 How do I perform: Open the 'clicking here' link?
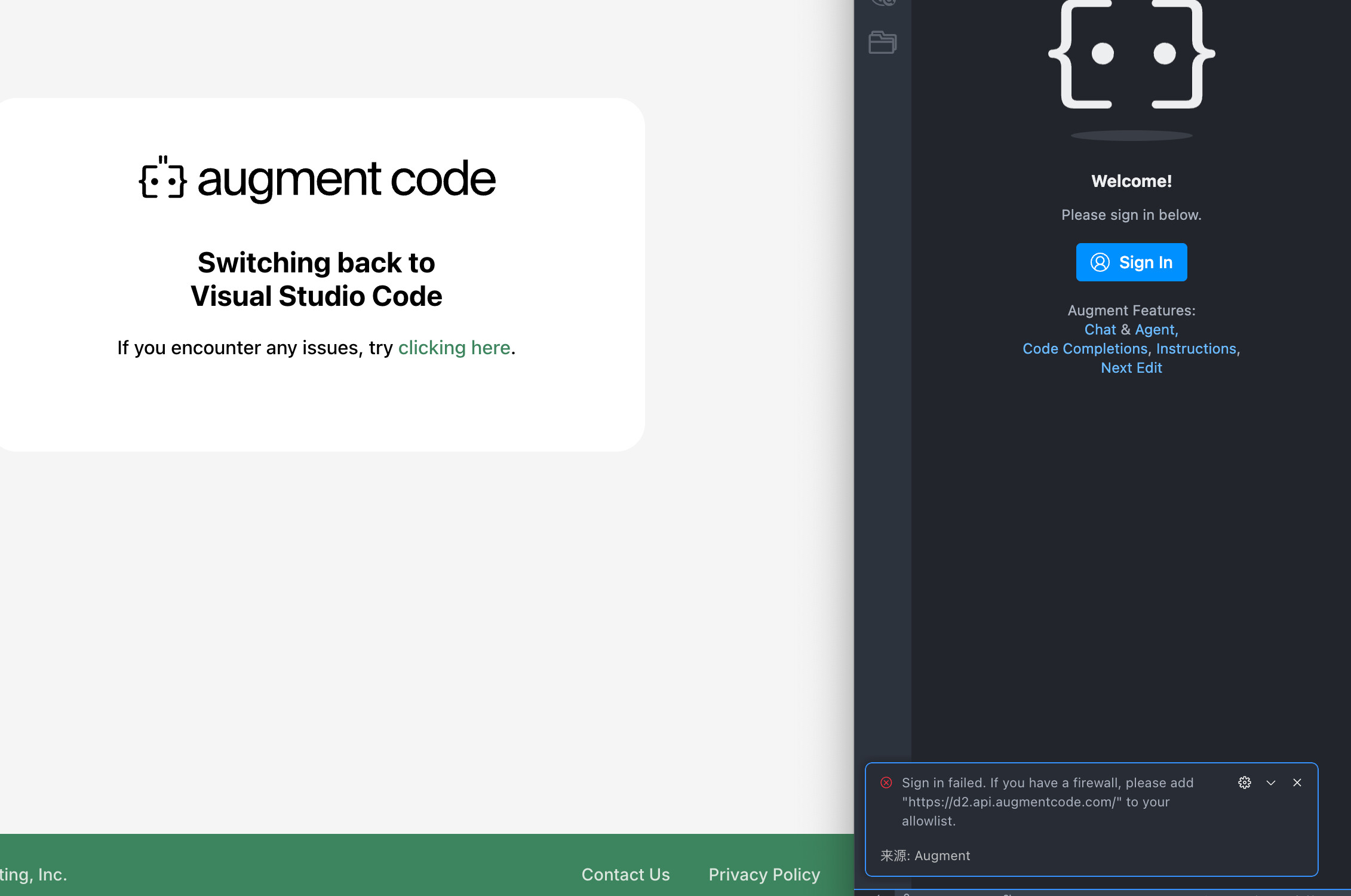click(x=454, y=348)
